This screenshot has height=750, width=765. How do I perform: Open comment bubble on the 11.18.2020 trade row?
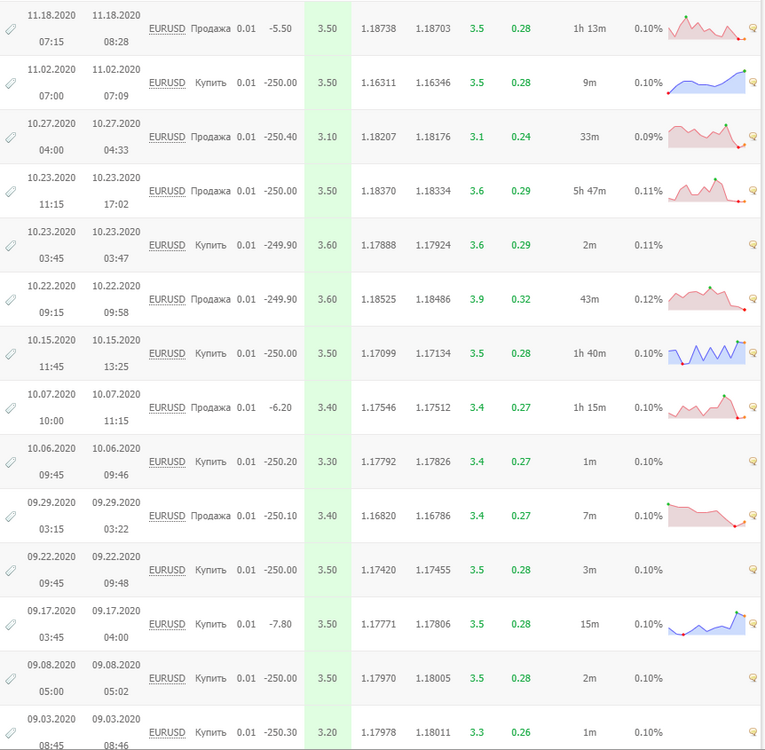(753, 28)
